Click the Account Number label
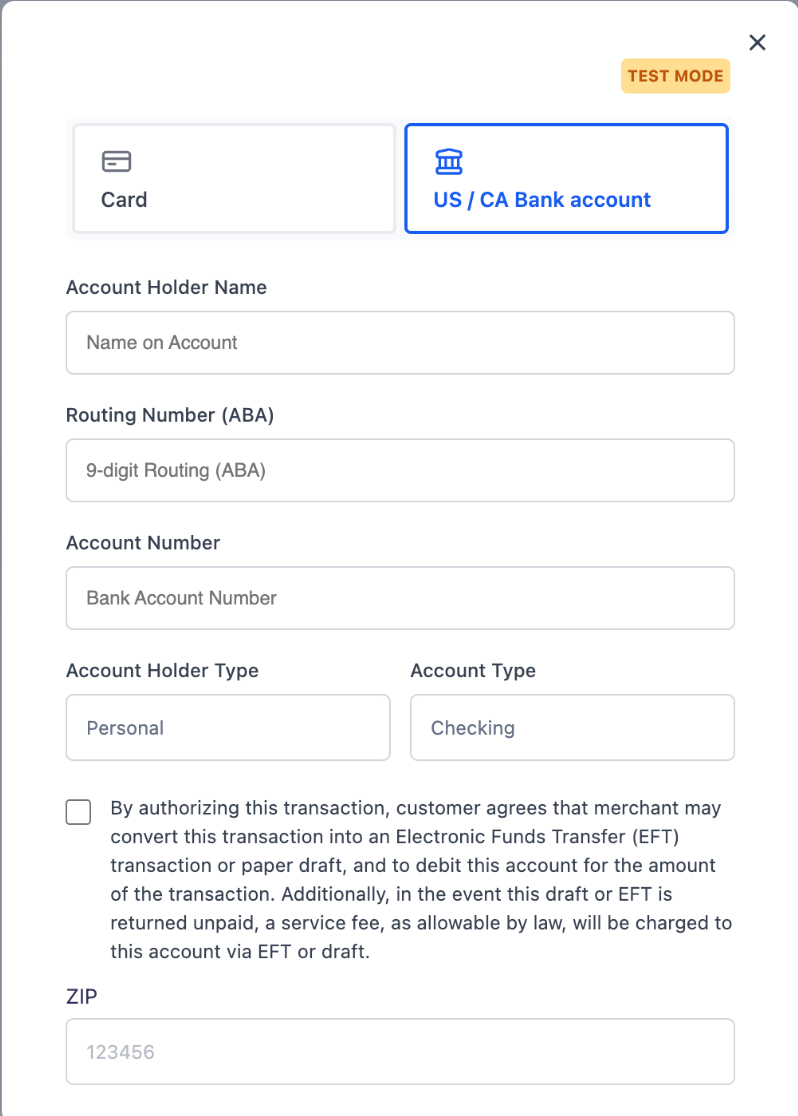This screenshot has width=798, height=1116. point(143,543)
